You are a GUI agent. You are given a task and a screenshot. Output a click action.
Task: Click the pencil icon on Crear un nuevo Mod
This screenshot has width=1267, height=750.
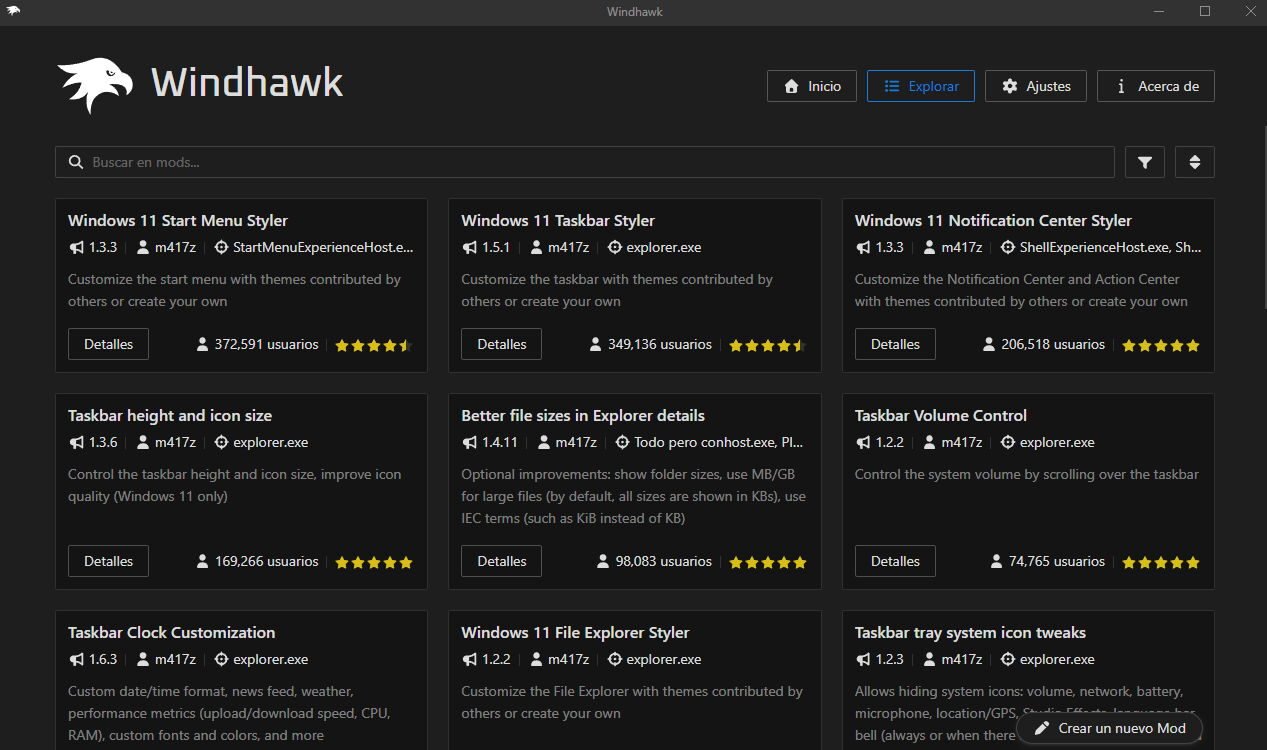point(1042,728)
